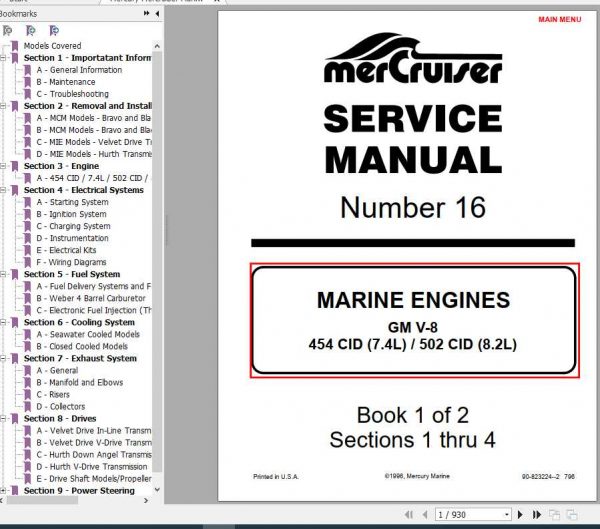Viewport: 600px width, 529px height.
Task: Open A - Seawater Cooled Models bookmark
Action: coord(88,335)
